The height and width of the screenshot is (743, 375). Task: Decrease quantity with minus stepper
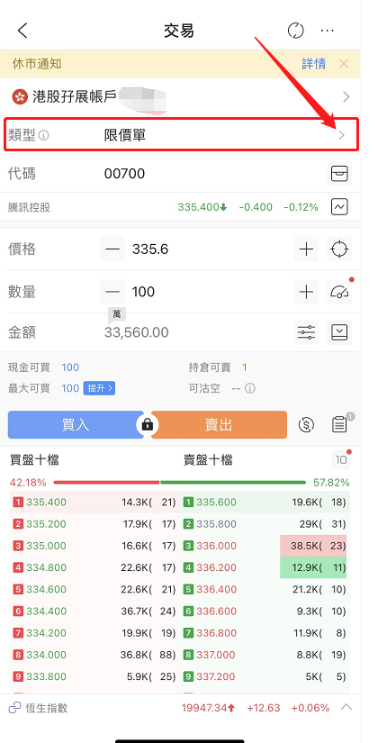pyautogui.click(x=112, y=291)
